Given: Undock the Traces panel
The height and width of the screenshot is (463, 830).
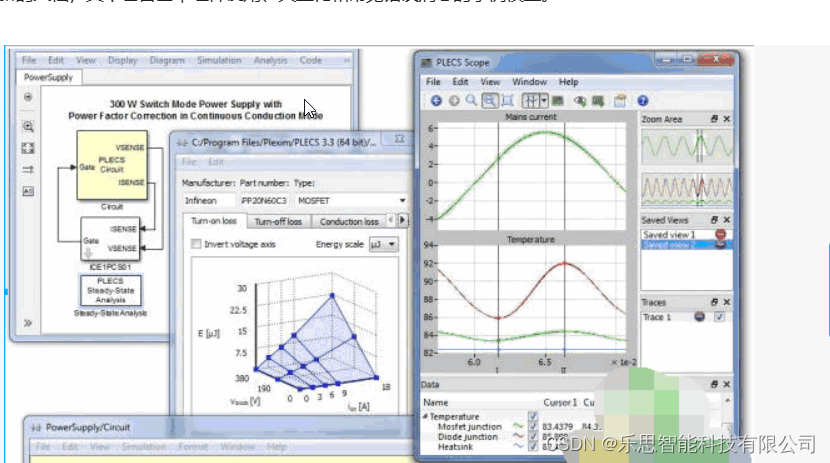Looking at the screenshot, I should pos(714,302).
